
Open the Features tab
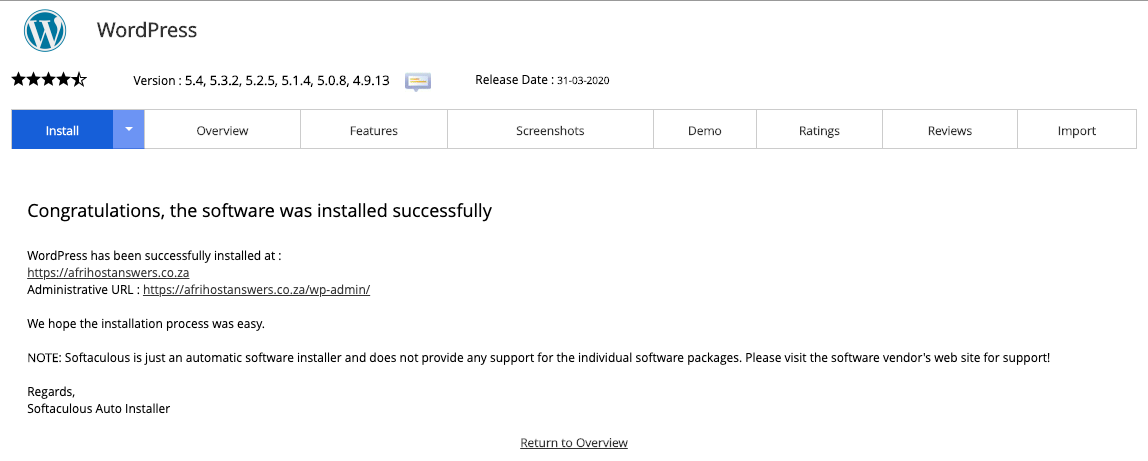[x=374, y=131]
